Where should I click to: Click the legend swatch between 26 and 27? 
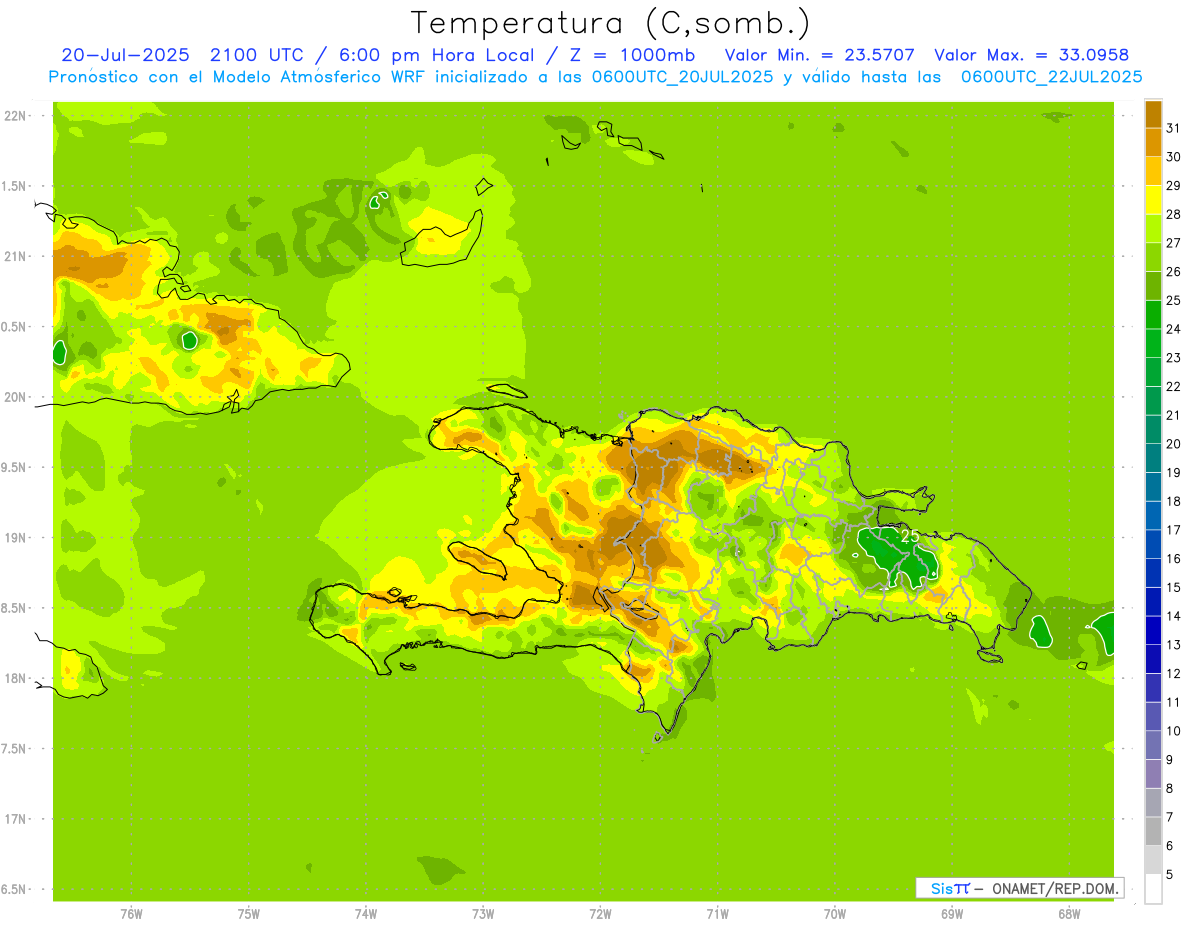coord(1153,257)
